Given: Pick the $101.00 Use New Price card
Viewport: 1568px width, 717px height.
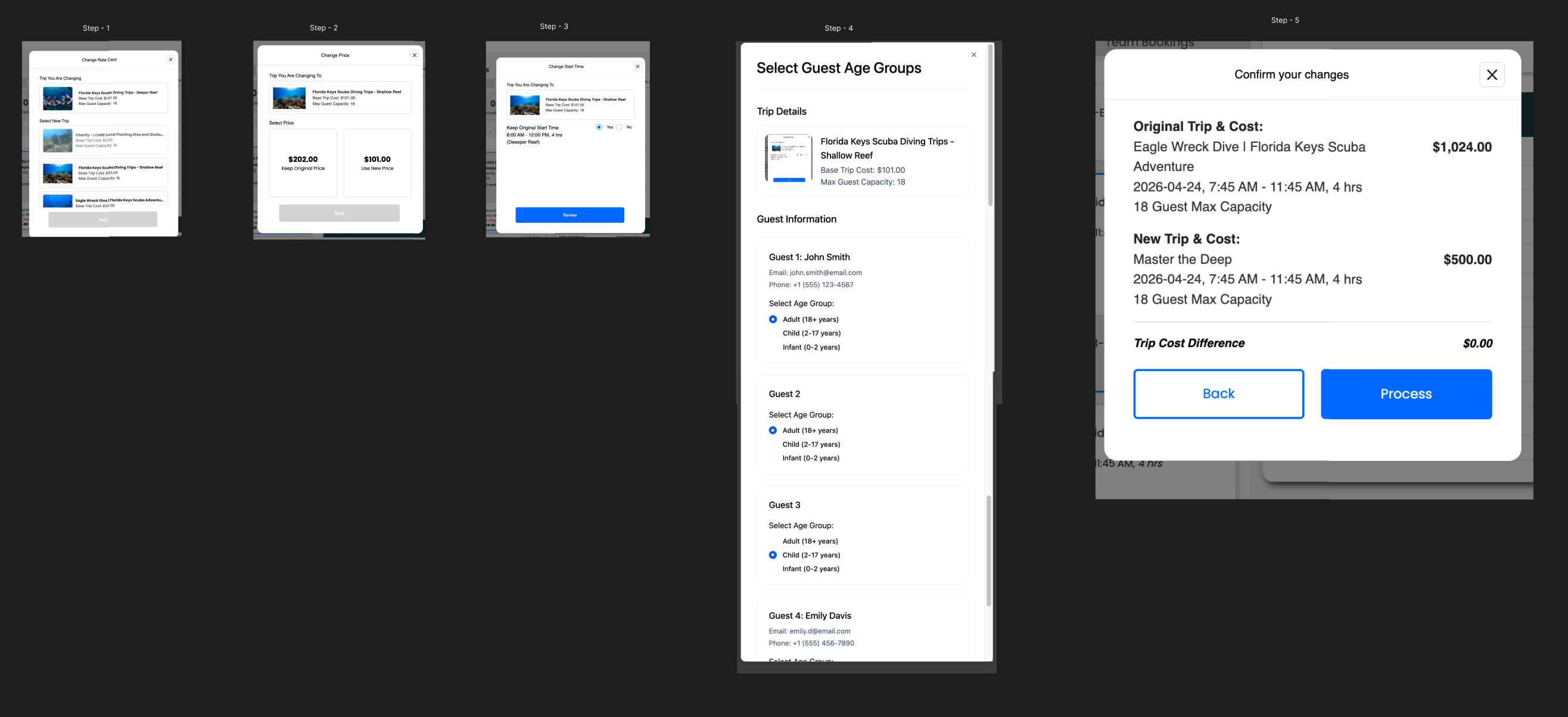Looking at the screenshot, I should coord(377,163).
